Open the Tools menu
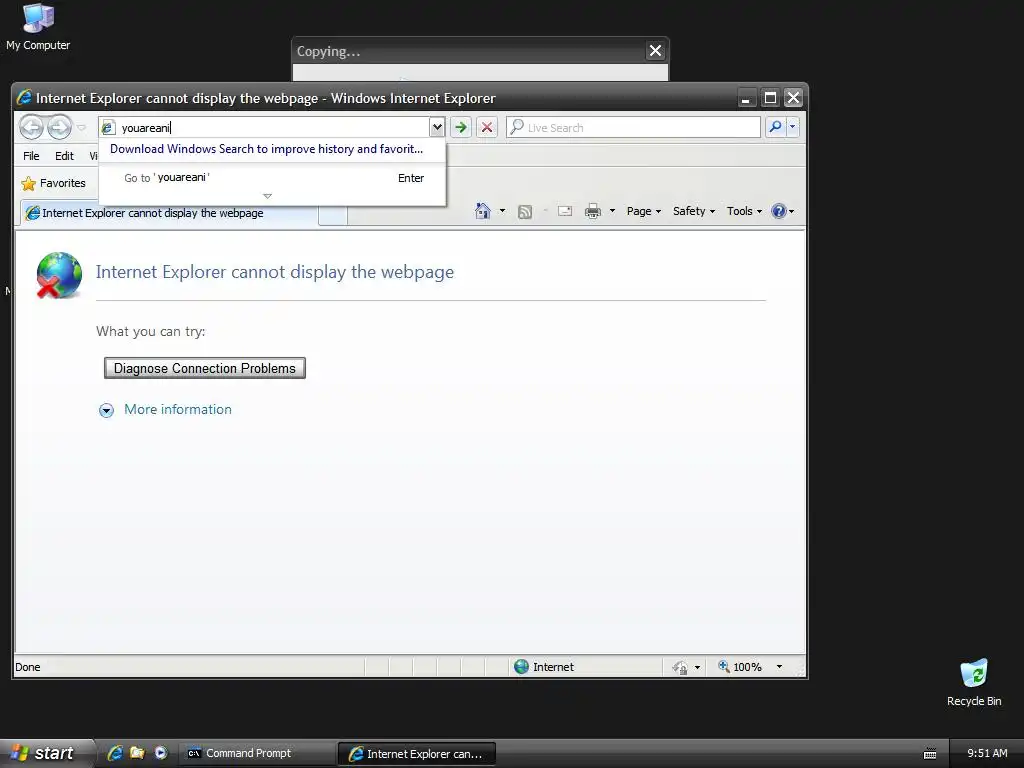The height and width of the screenshot is (768, 1024). 744,211
